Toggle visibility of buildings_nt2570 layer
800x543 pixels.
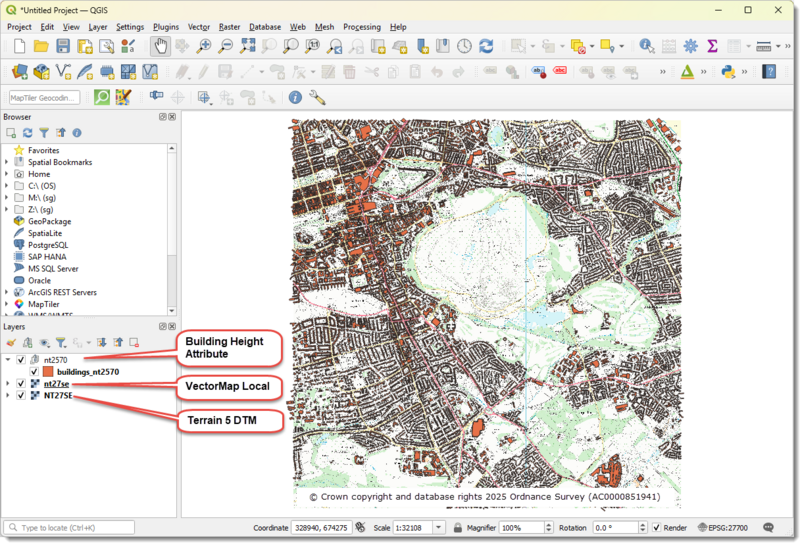[34, 372]
